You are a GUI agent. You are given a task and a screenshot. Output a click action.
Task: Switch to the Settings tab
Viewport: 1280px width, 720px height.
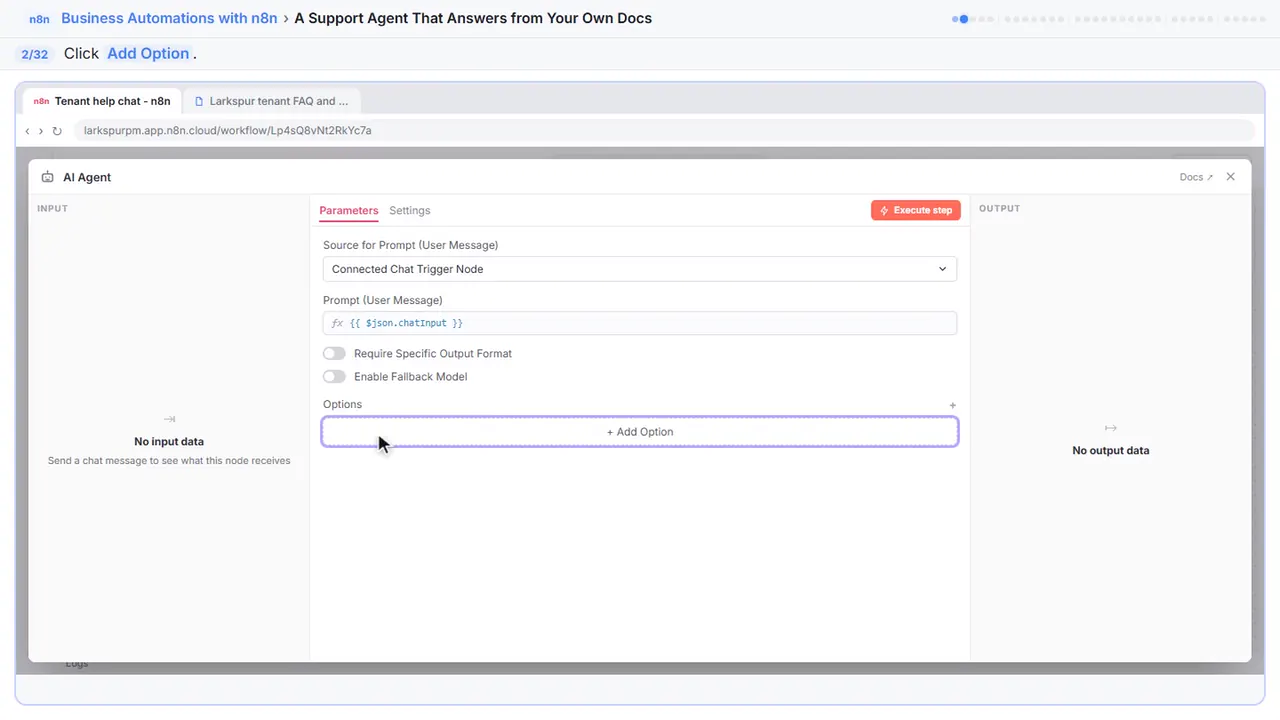point(410,211)
